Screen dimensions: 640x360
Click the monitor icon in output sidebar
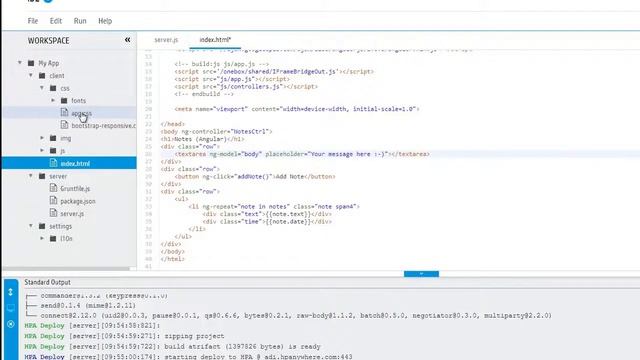click(11, 308)
